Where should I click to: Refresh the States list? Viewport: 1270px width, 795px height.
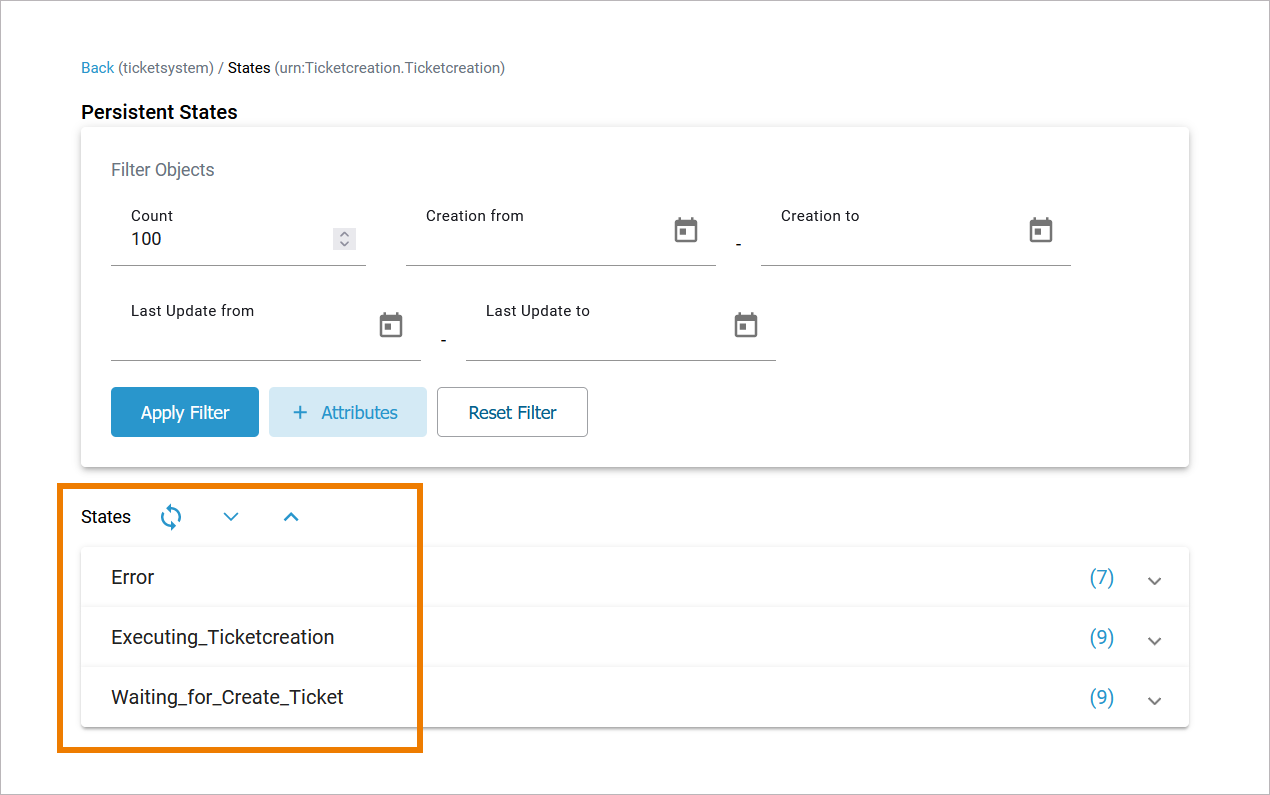171,517
